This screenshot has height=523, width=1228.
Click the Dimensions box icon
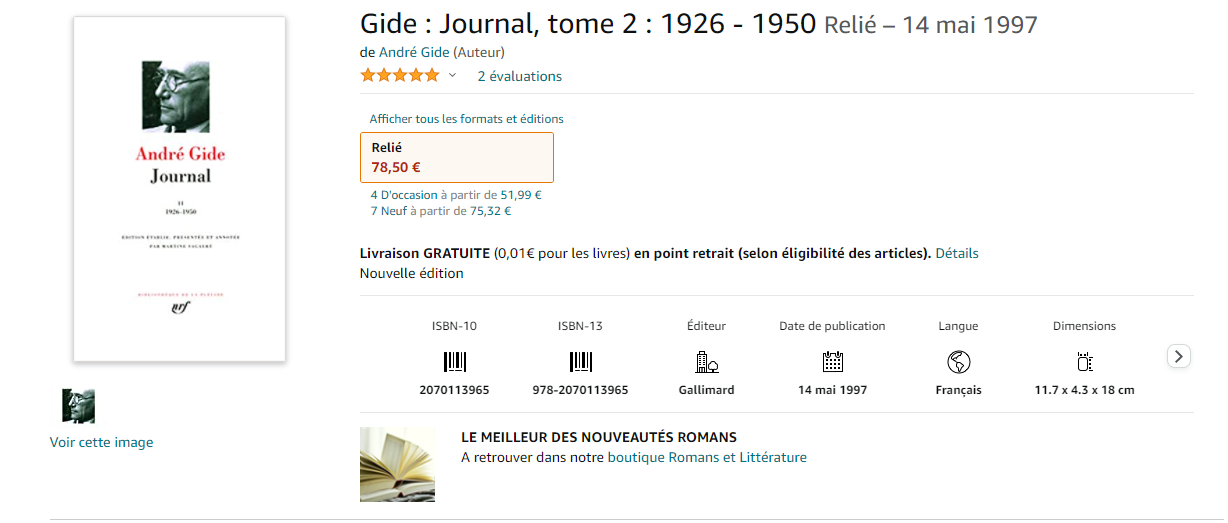click(1084, 362)
